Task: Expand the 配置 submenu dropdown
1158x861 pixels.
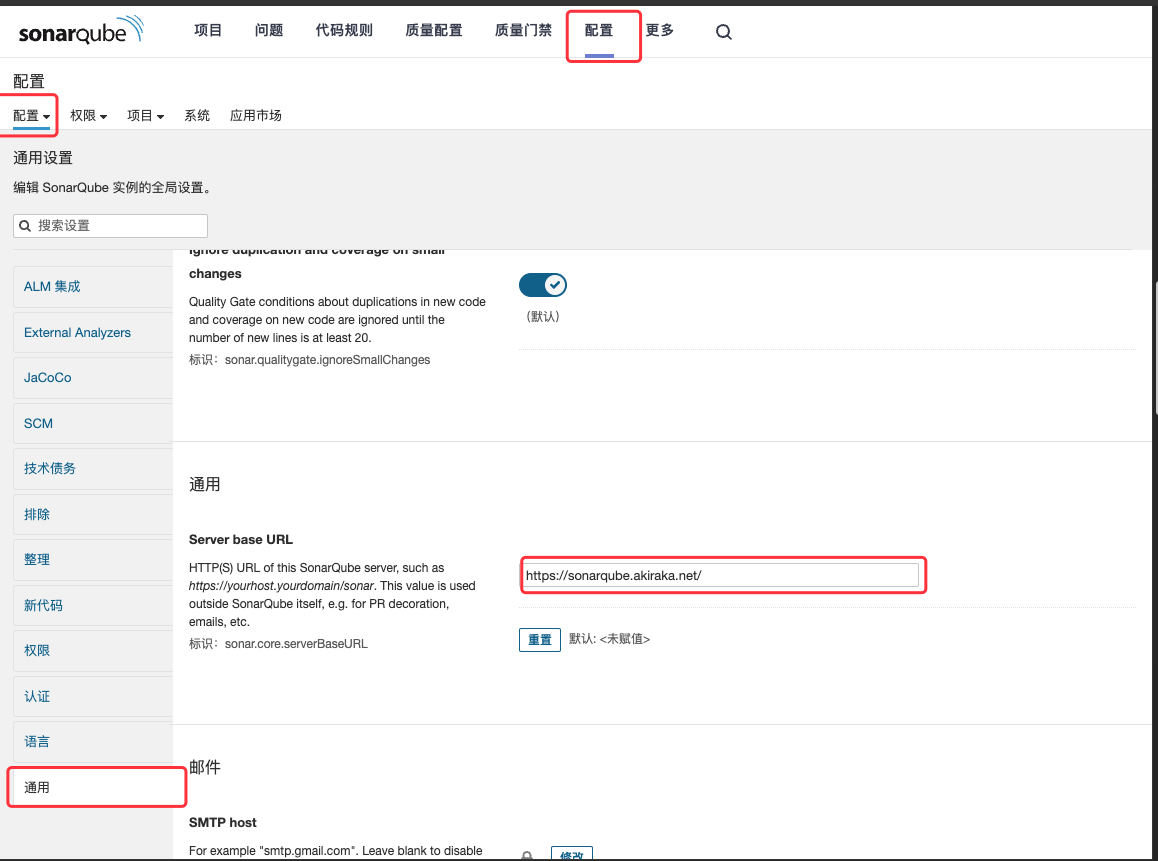Action: pos(32,116)
